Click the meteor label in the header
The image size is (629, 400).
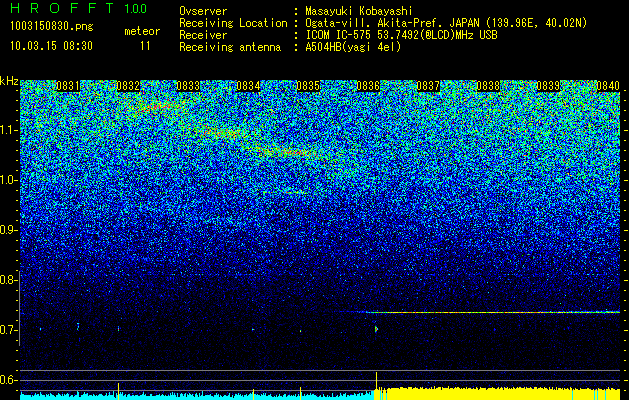click(142, 31)
